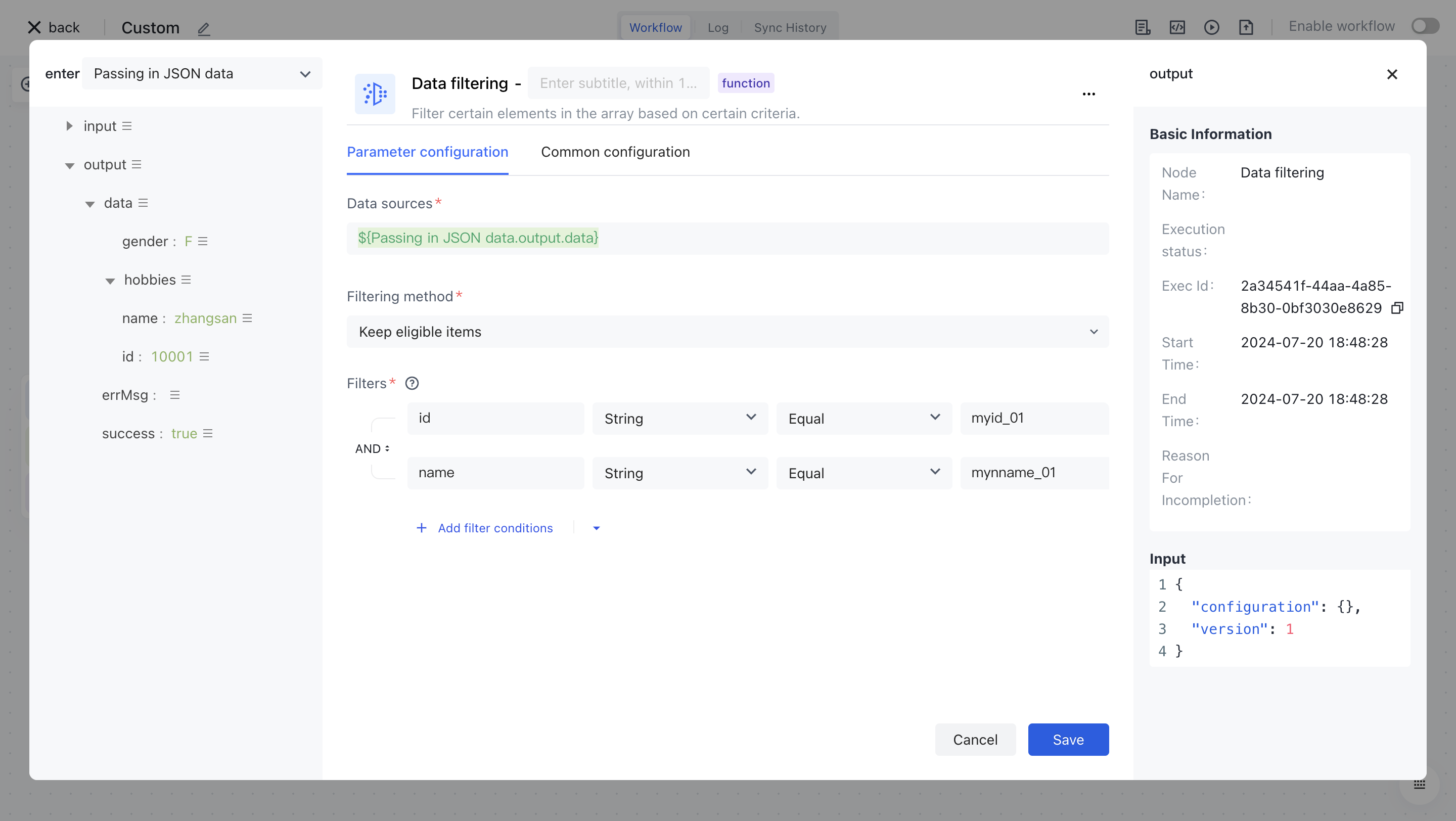The width and height of the screenshot is (1456, 821).
Task: Open the Passing in JSON data dropdown
Action: (202, 74)
